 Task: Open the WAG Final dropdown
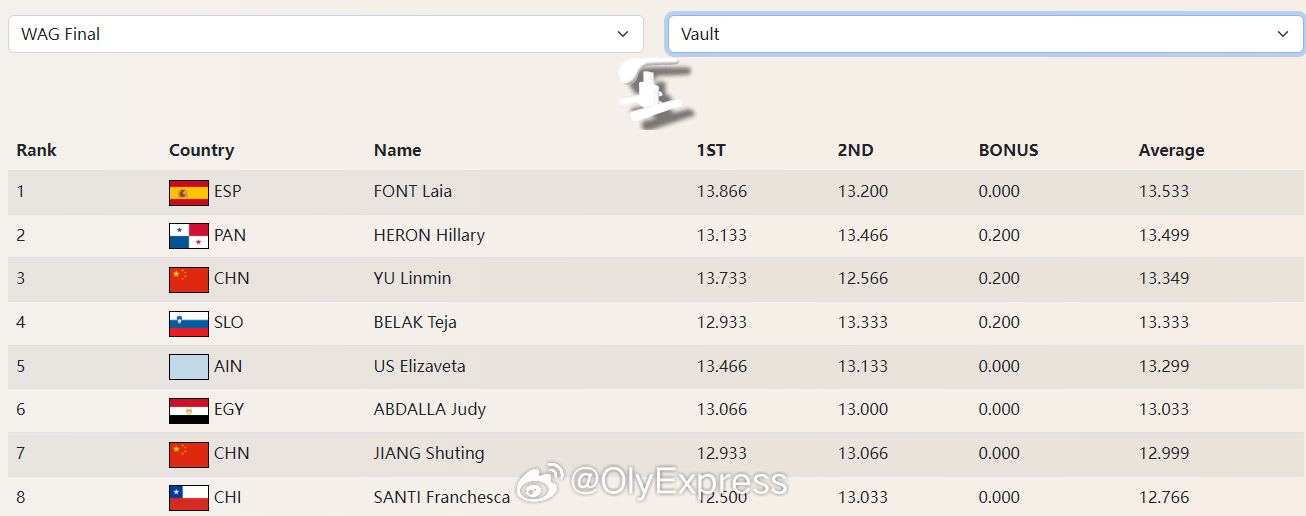click(x=325, y=34)
